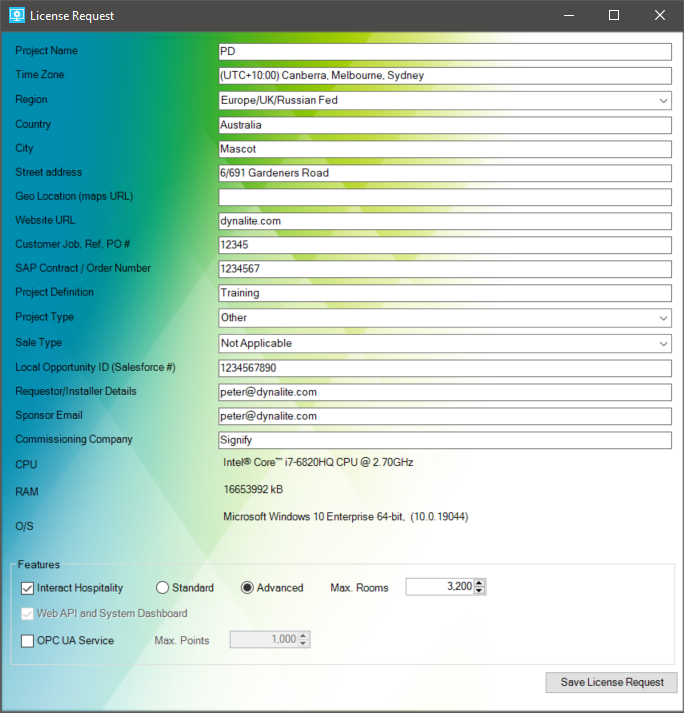The image size is (684, 713).
Task: Click the Website URL field
Action: 445,221
